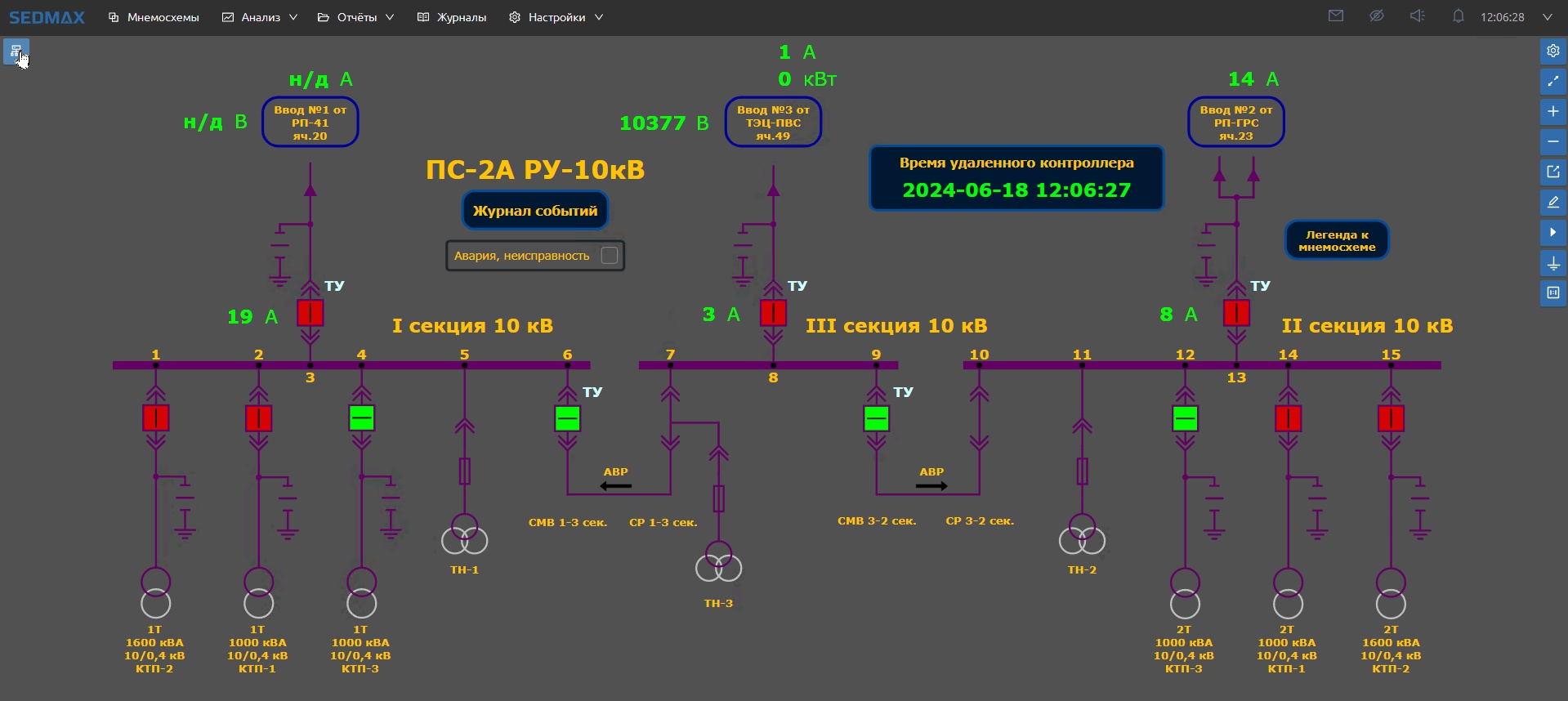Toggle the crossed-eye visibility icon
The image size is (1568, 701).
(x=1376, y=16)
